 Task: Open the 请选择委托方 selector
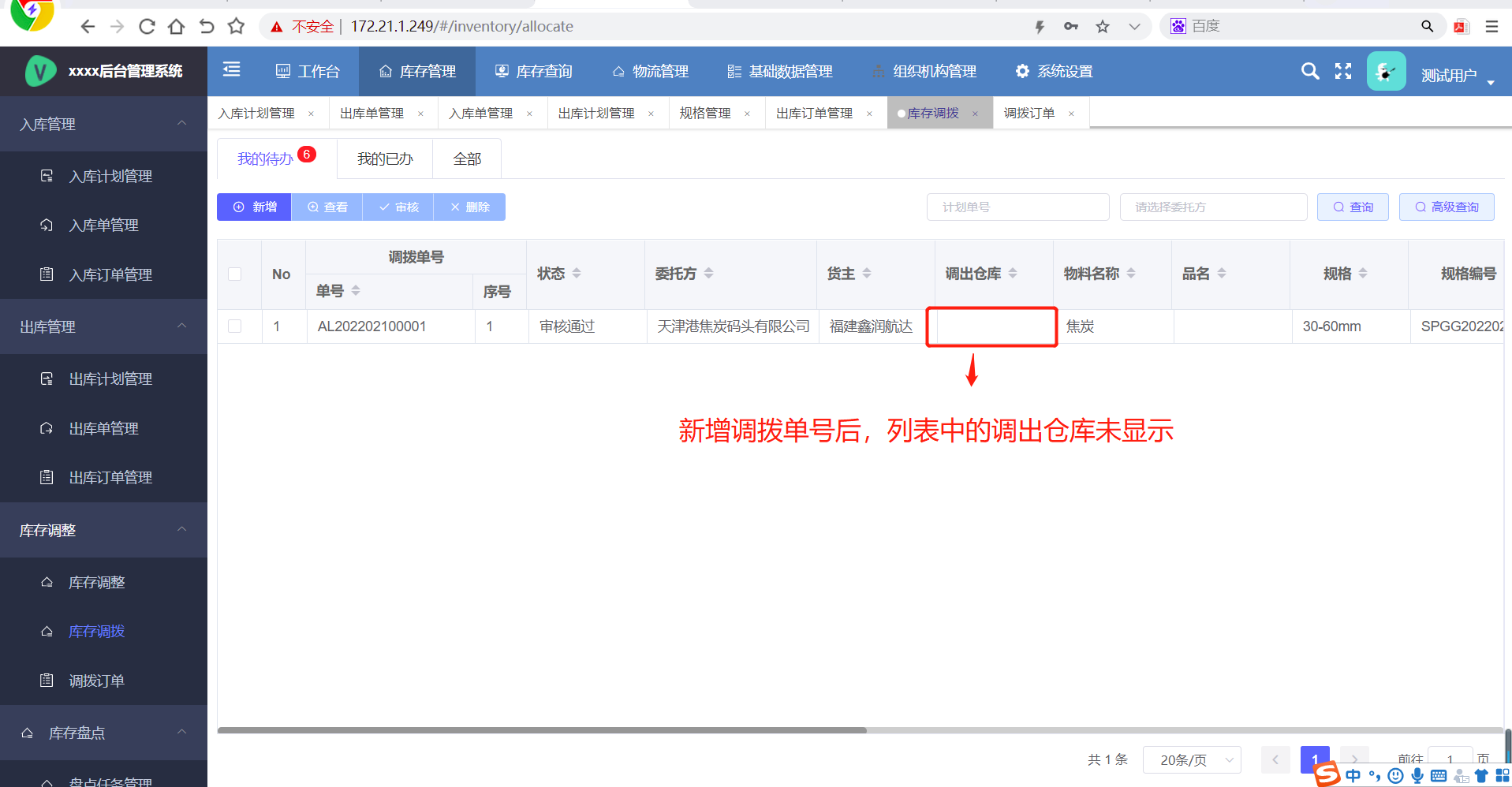coord(1213,207)
